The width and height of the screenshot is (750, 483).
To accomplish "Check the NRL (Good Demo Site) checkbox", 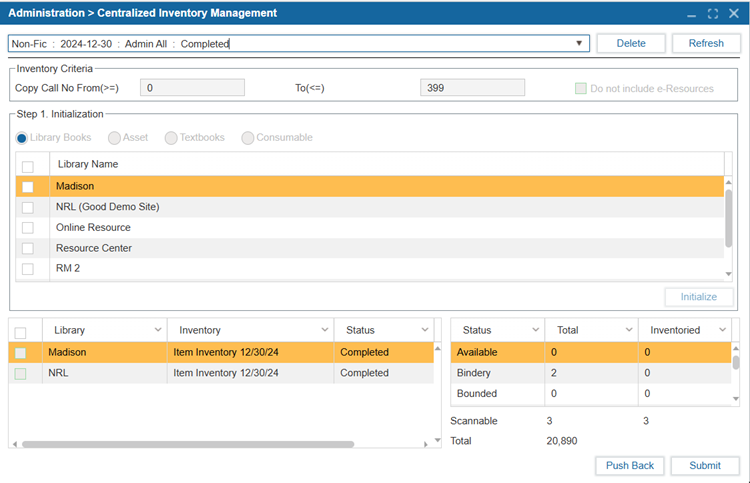I will (x=28, y=208).
